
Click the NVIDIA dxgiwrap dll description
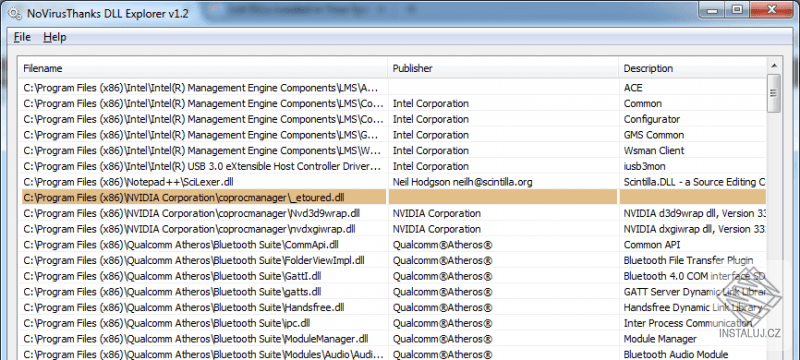694,229
